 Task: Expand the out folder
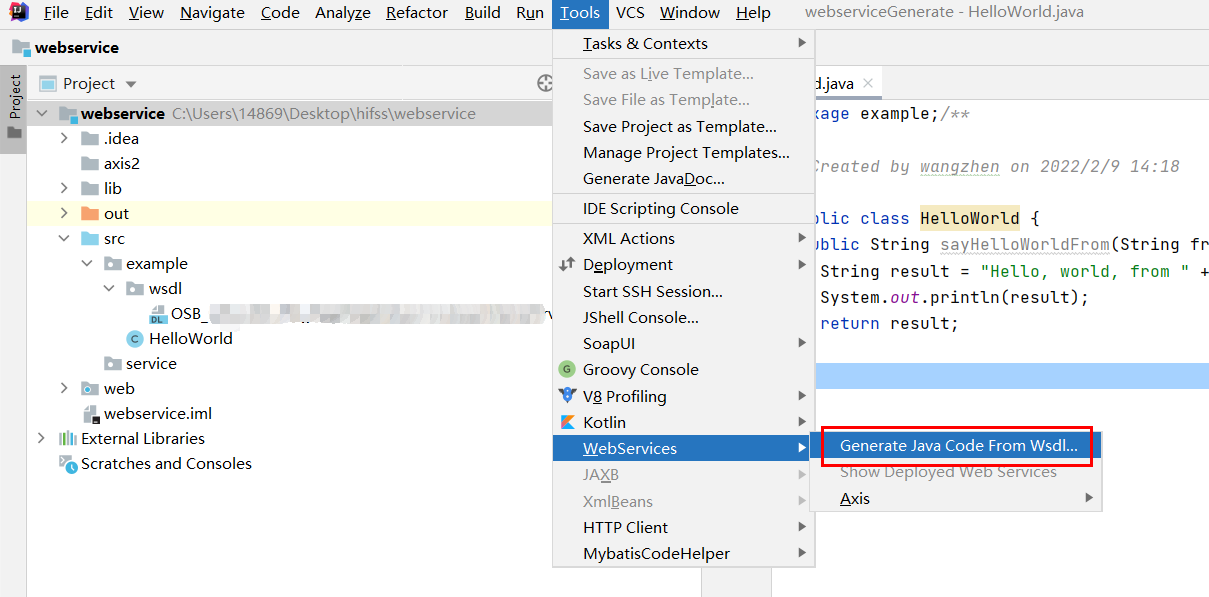[x=65, y=214]
